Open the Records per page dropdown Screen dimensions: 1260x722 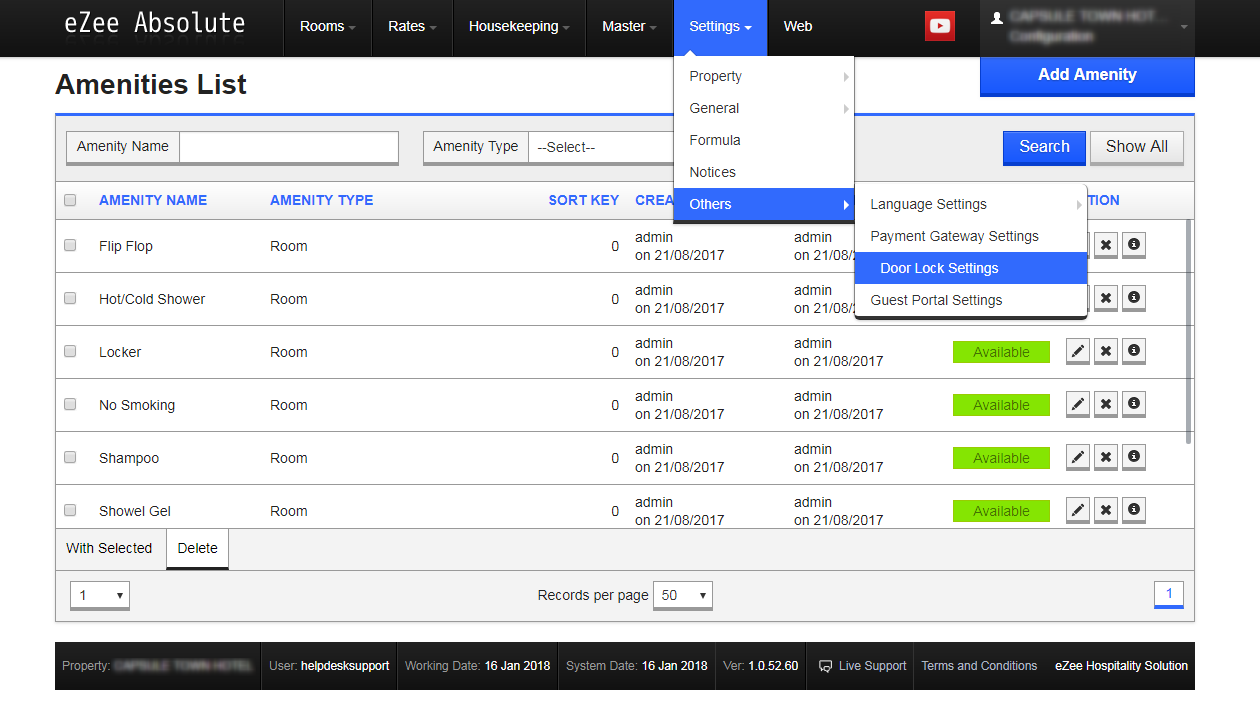click(x=683, y=595)
